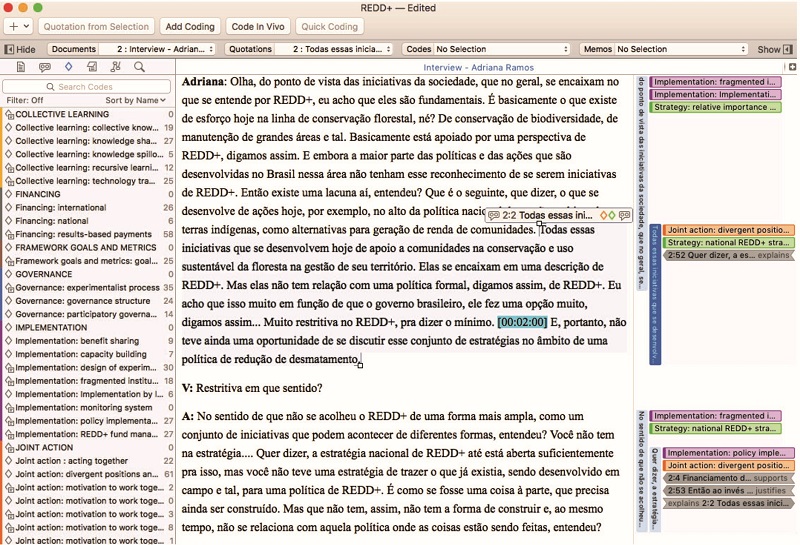Click the Code In Vivo button

click(x=256, y=26)
